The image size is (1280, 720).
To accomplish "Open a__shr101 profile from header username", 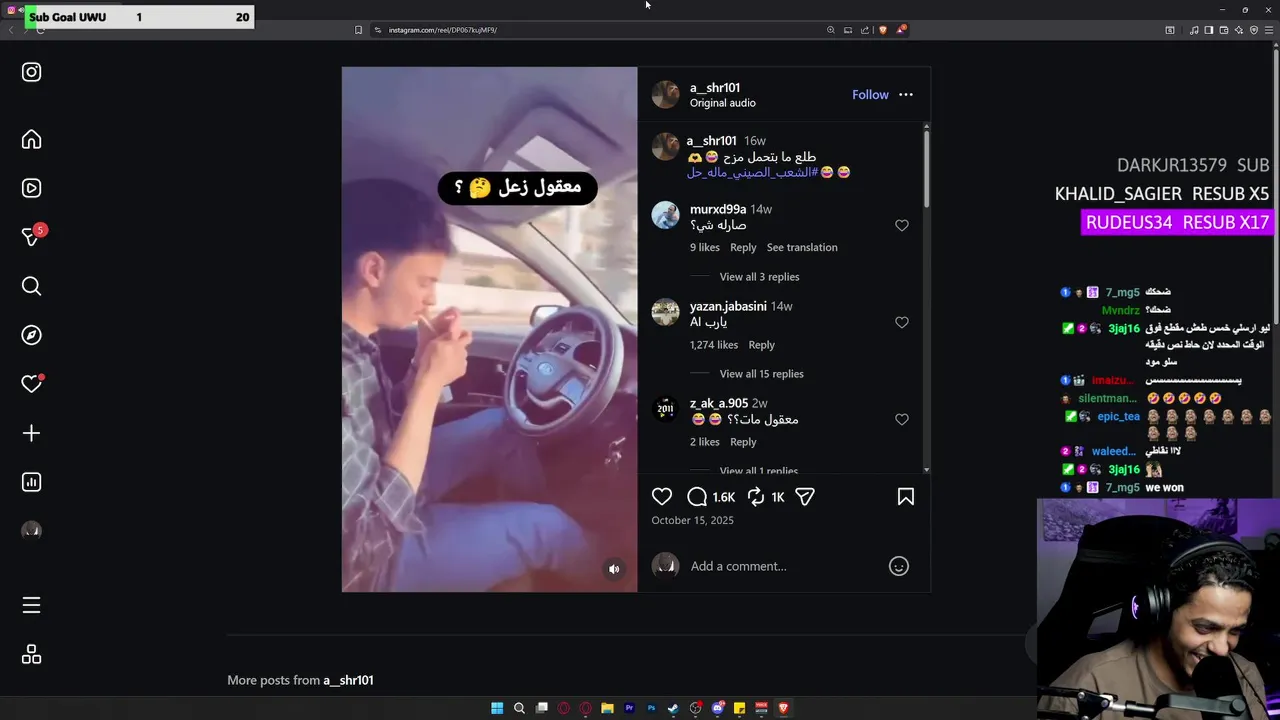I will pos(715,88).
